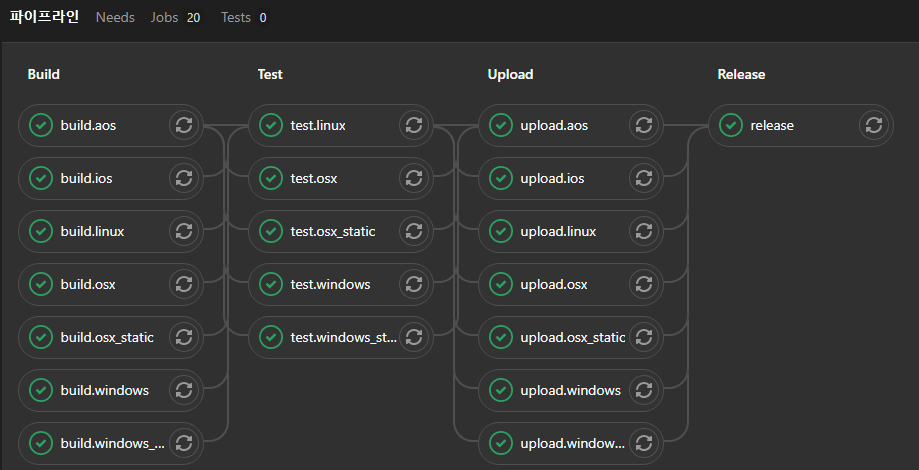The image size is (919, 470).
Task: Open the test.osx job link
Action: tap(314, 178)
